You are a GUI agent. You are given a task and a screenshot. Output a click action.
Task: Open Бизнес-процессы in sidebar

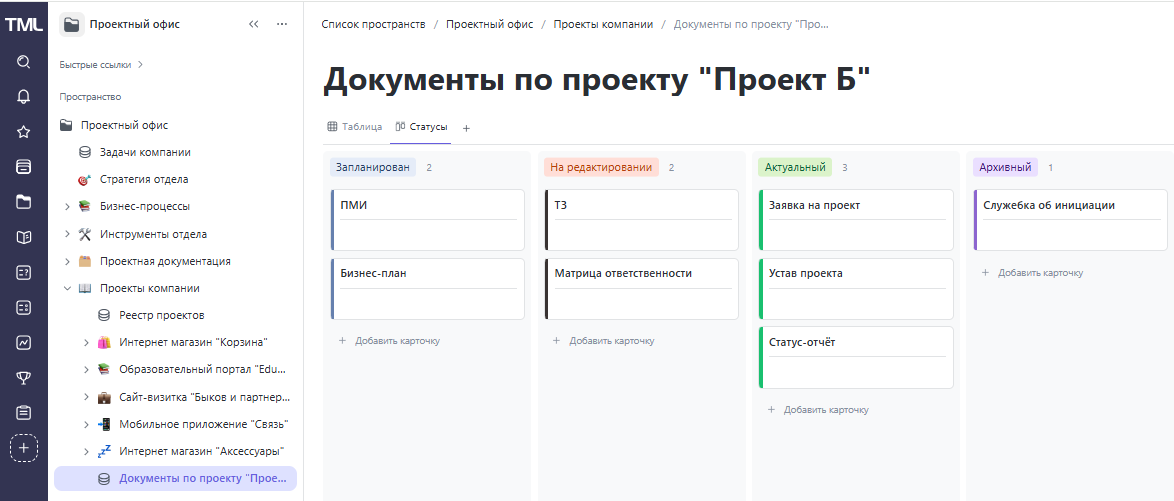coord(145,207)
